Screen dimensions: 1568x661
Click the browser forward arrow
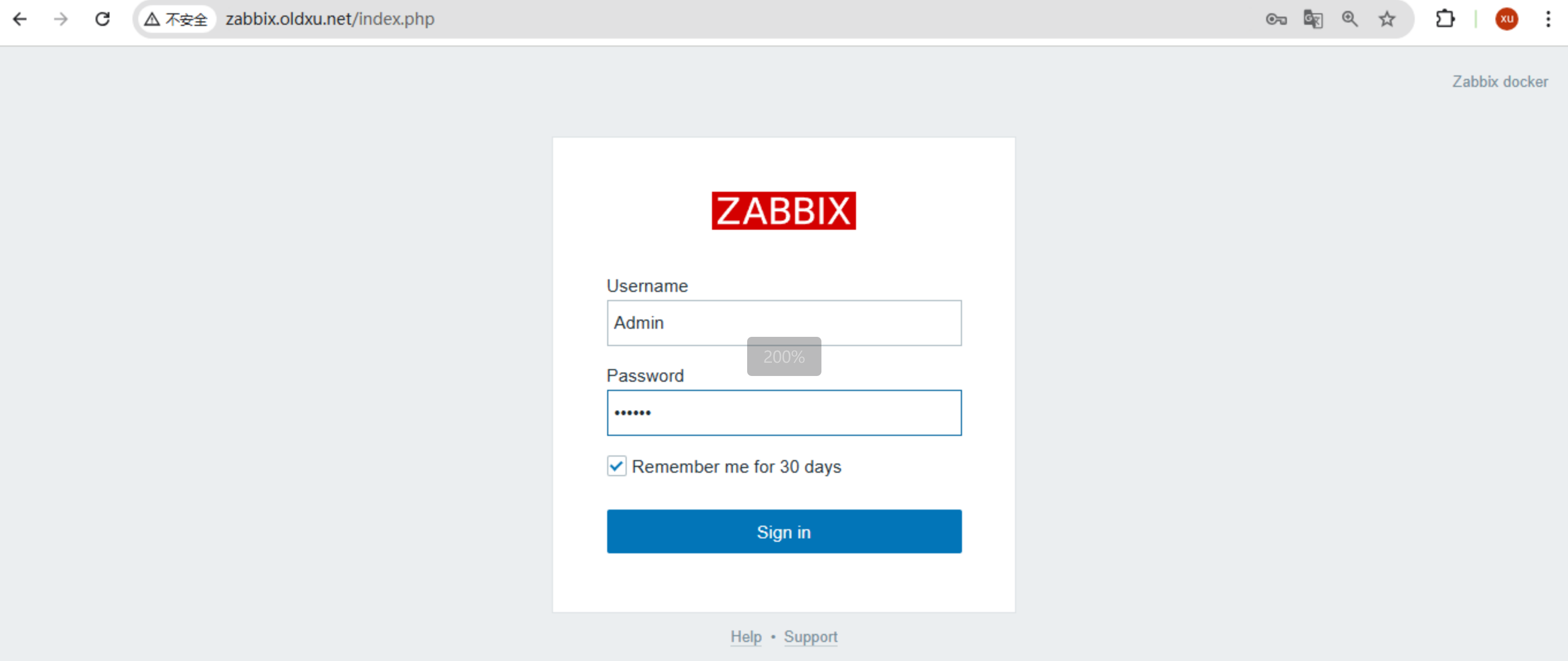coord(61,20)
